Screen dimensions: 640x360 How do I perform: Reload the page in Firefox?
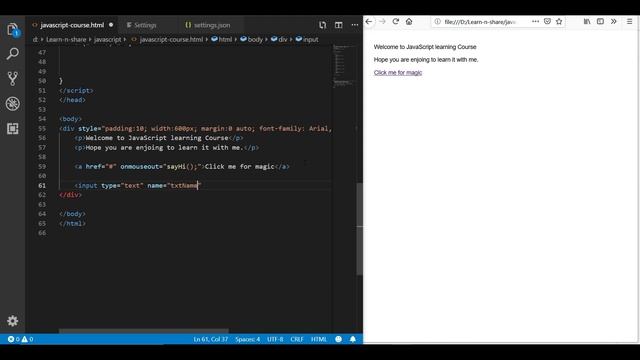pyautogui.click(x=396, y=22)
